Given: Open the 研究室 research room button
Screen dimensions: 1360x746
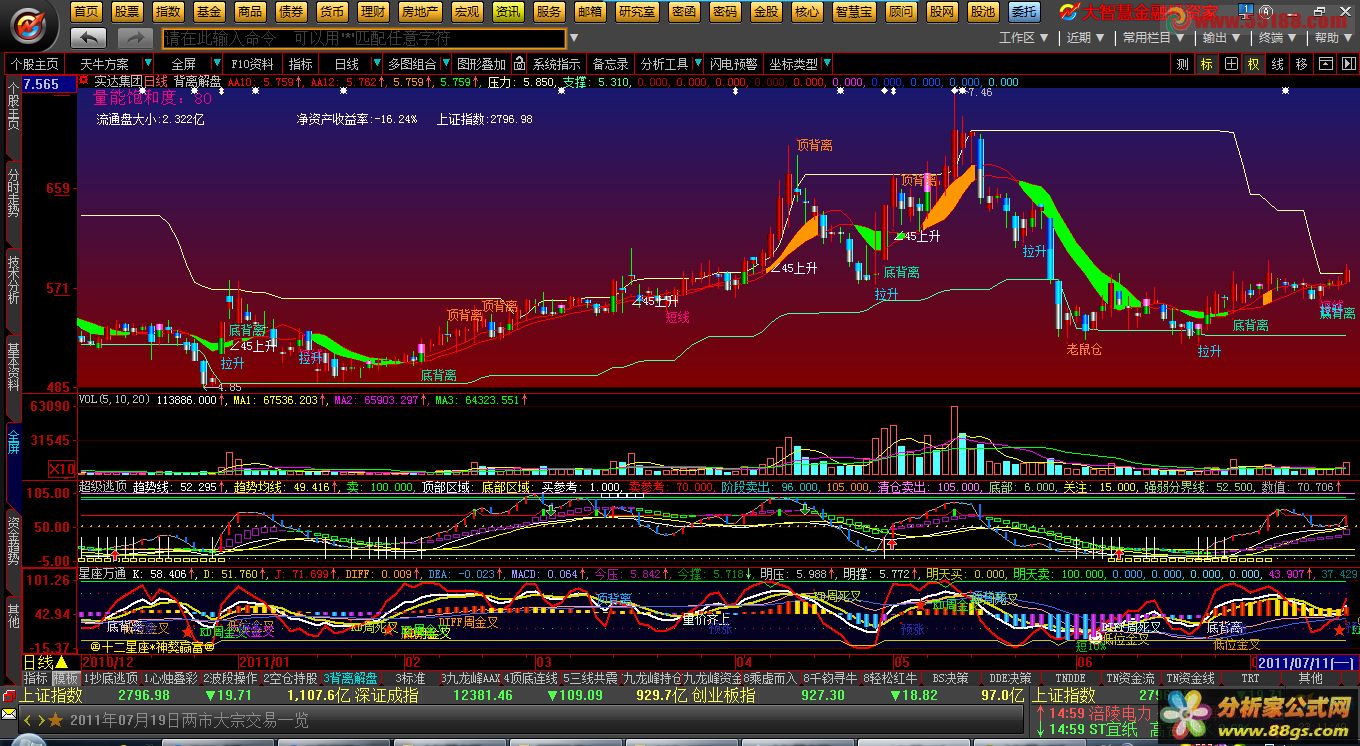Looking at the screenshot, I should [637, 12].
